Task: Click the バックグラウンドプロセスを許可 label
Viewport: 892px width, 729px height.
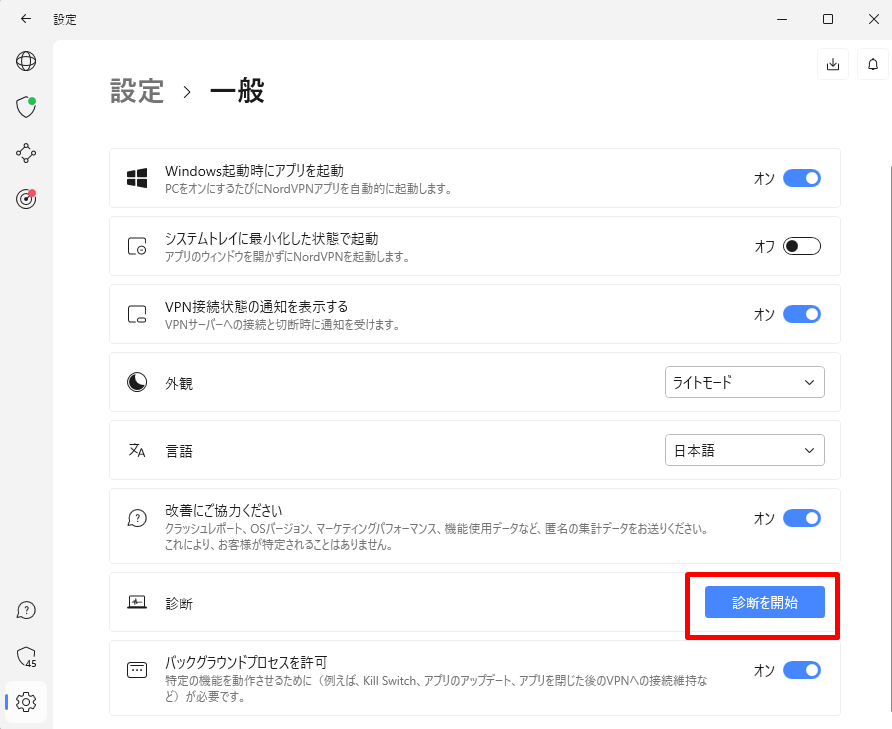Action: (x=246, y=662)
